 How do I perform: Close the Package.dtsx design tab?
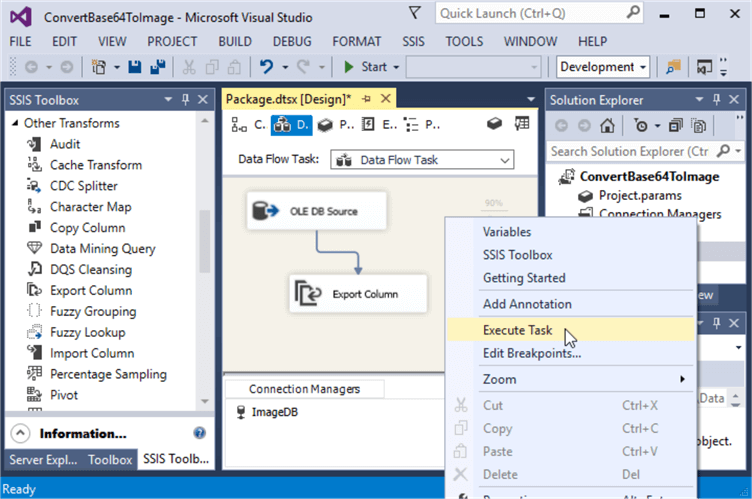[386, 99]
